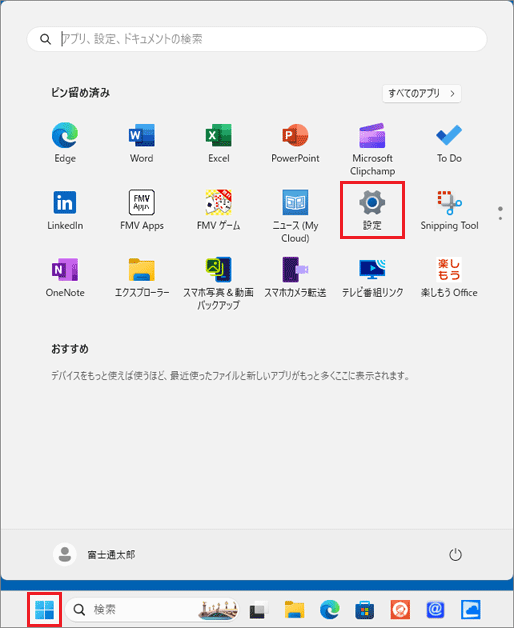Viewport: 514px width, 628px height.
Task: Open FMV Apps
Action: 141,210
